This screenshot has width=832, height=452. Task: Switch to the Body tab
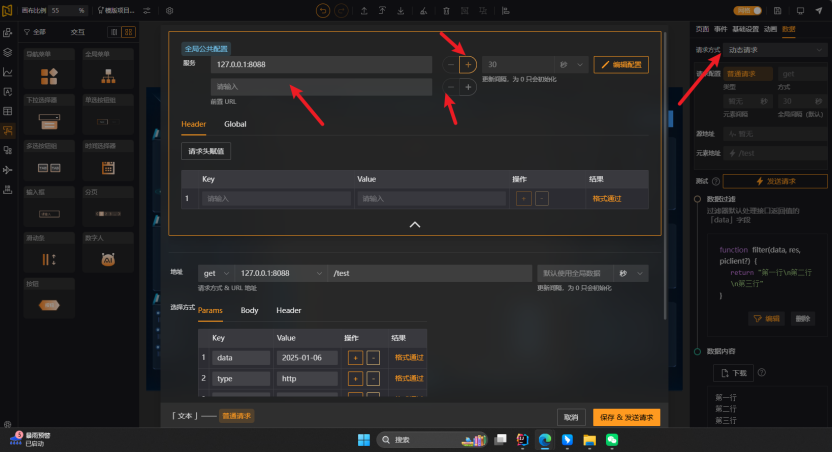click(x=249, y=310)
